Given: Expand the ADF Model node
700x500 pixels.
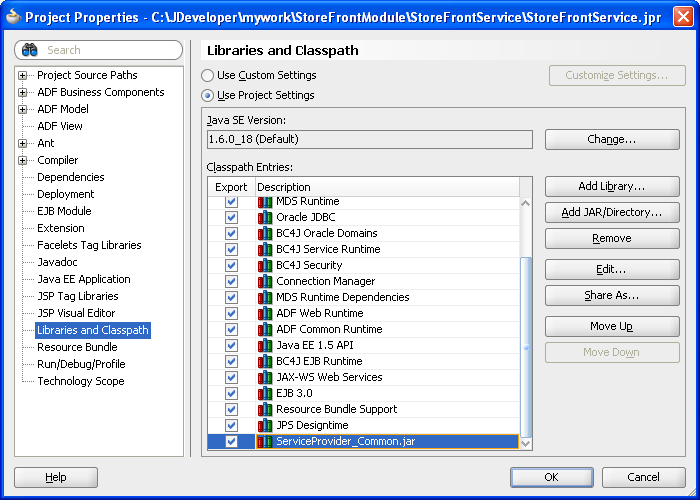Looking at the screenshot, I should (x=22, y=109).
